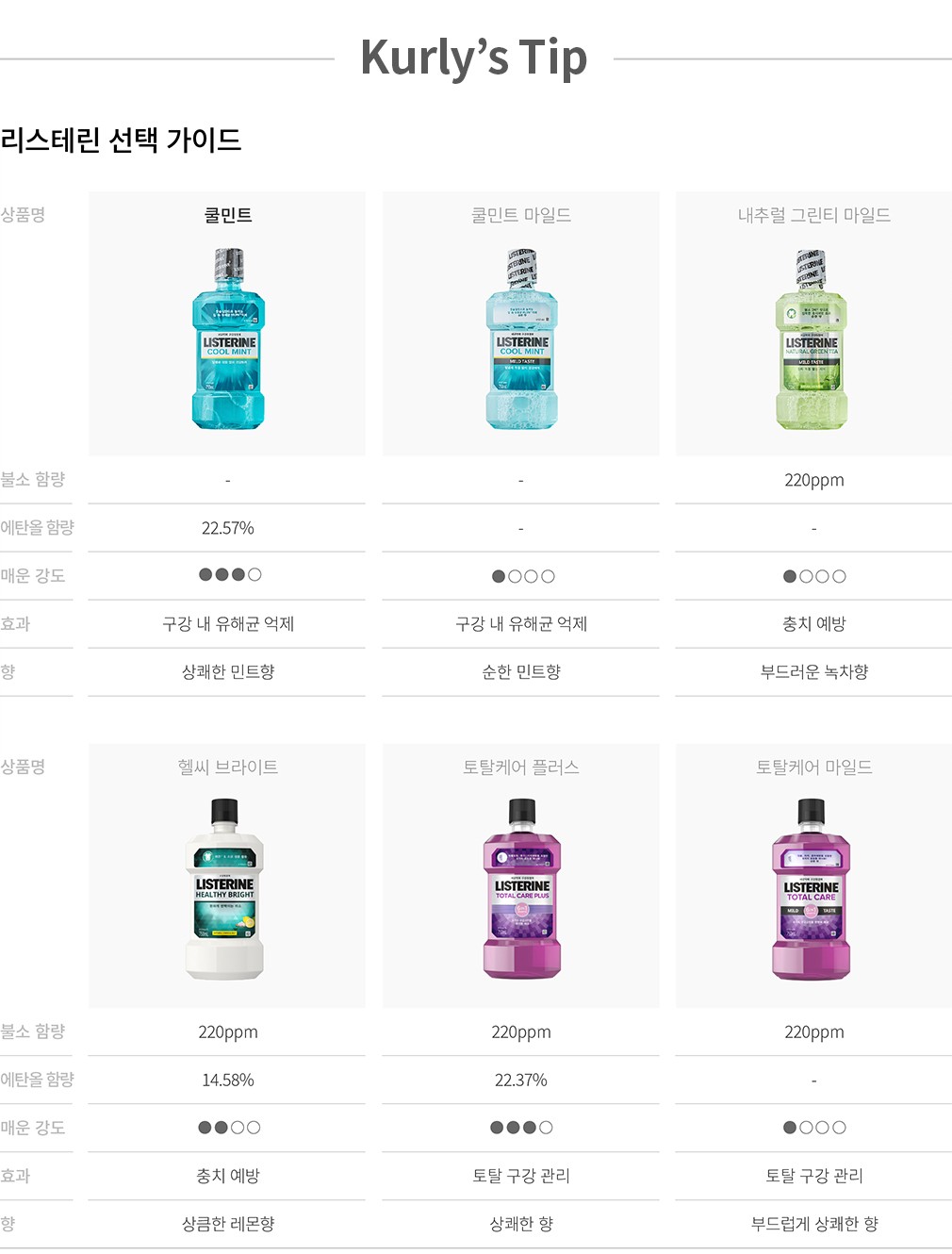Click the 상큼한 레몬향 scent text
This screenshot has height=1254, width=952.
[x=228, y=1224]
